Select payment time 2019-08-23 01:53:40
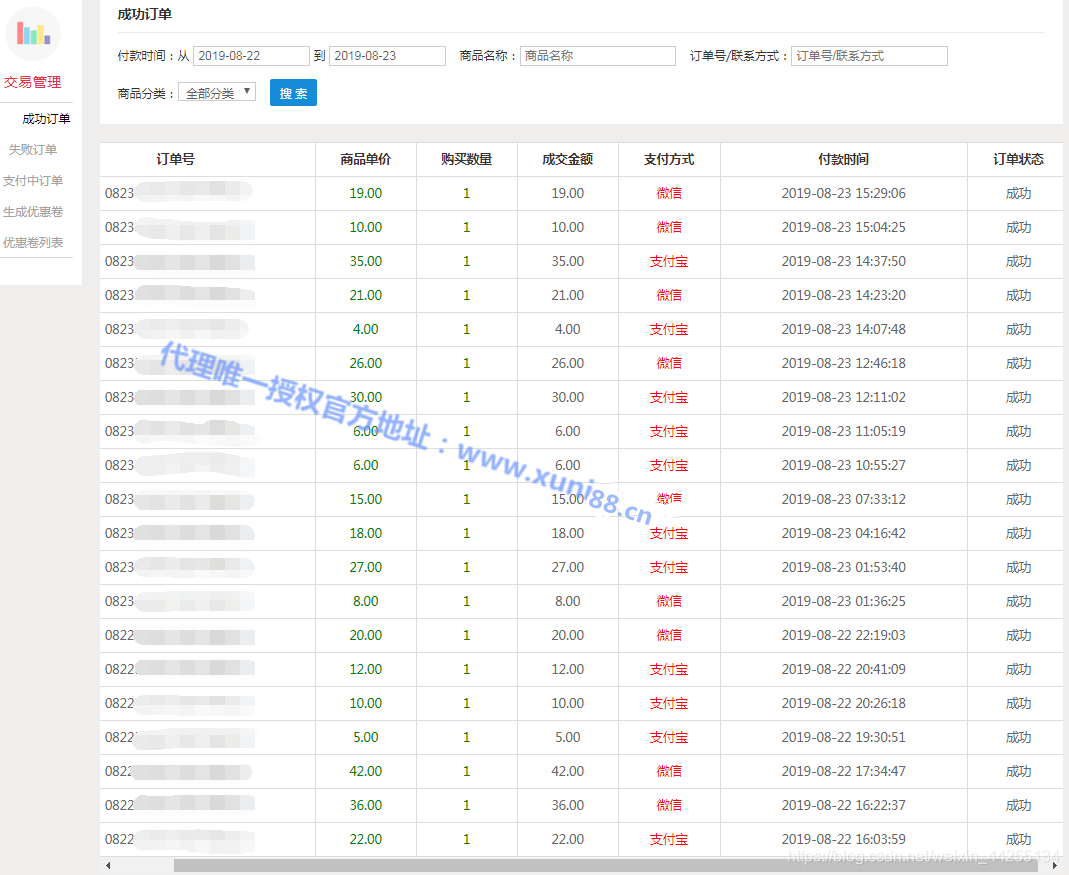The image size is (1069, 875). pos(843,567)
